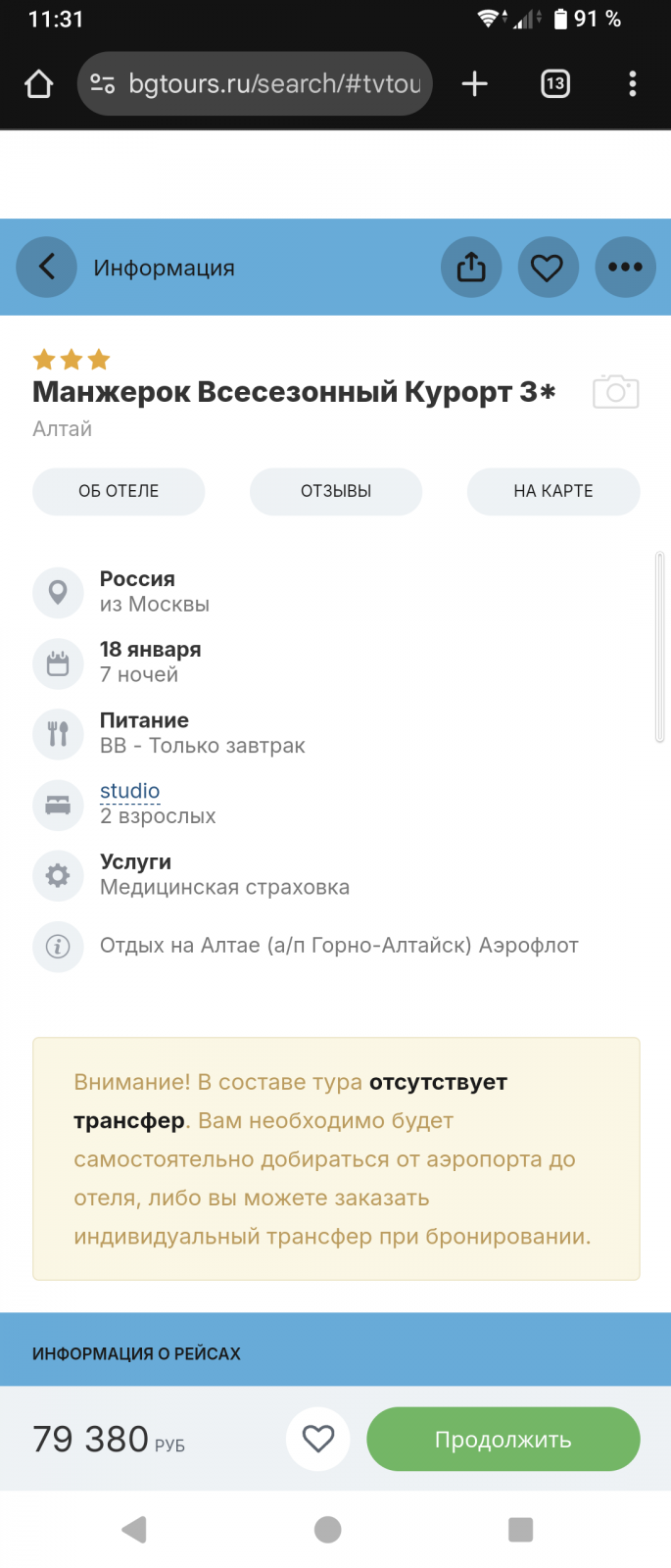Tap the location pin icon near Россия
The image size is (671, 1568).
[58, 593]
